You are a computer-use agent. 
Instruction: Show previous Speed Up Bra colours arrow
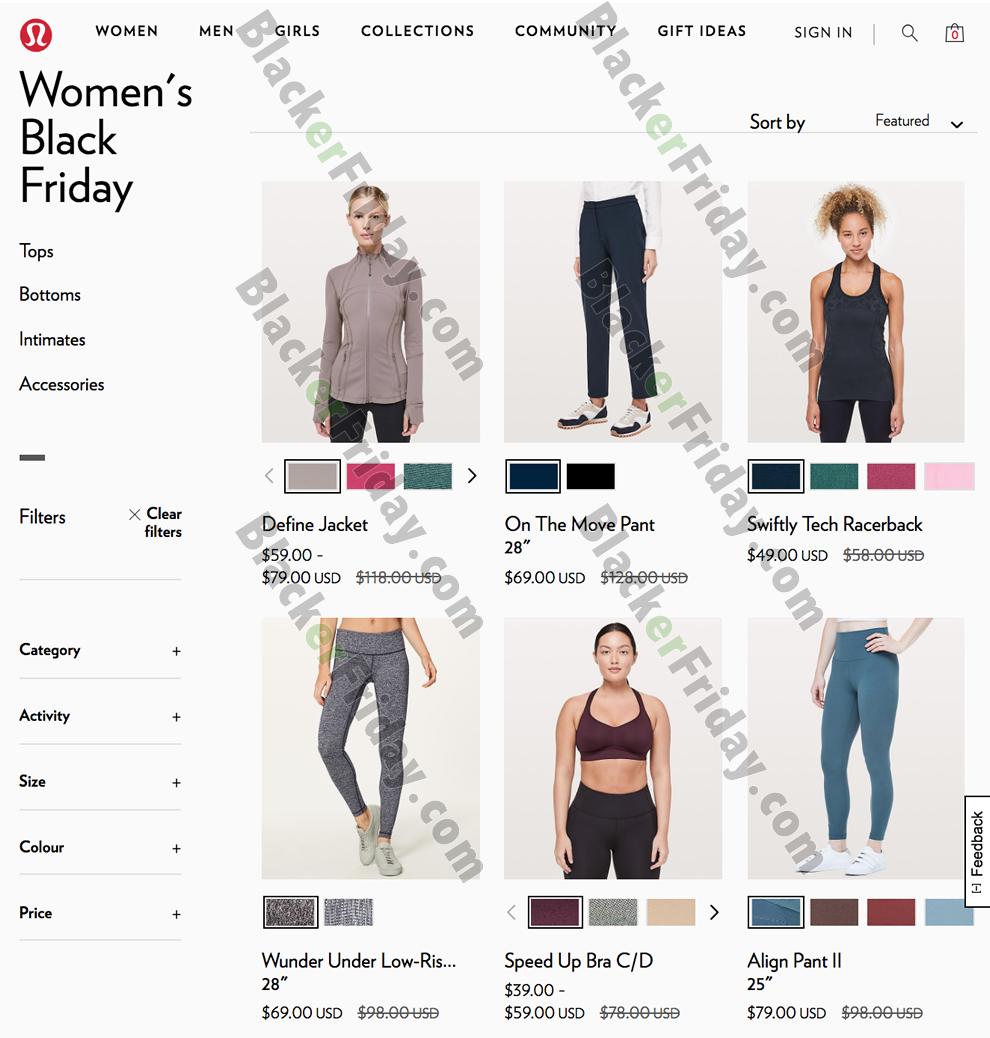(x=511, y=912)
